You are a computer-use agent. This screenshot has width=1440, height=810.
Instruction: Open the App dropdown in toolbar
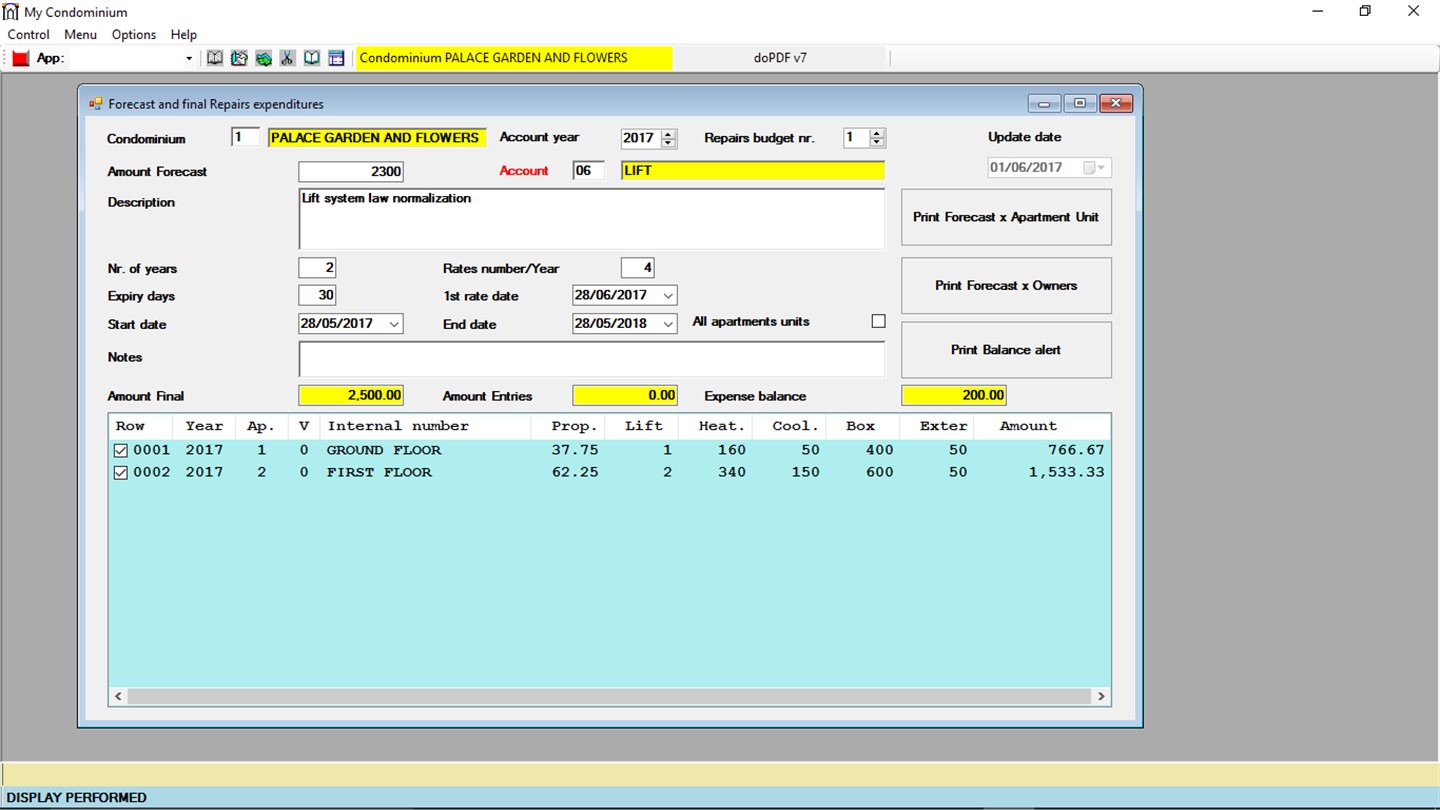tap(189, 58)
